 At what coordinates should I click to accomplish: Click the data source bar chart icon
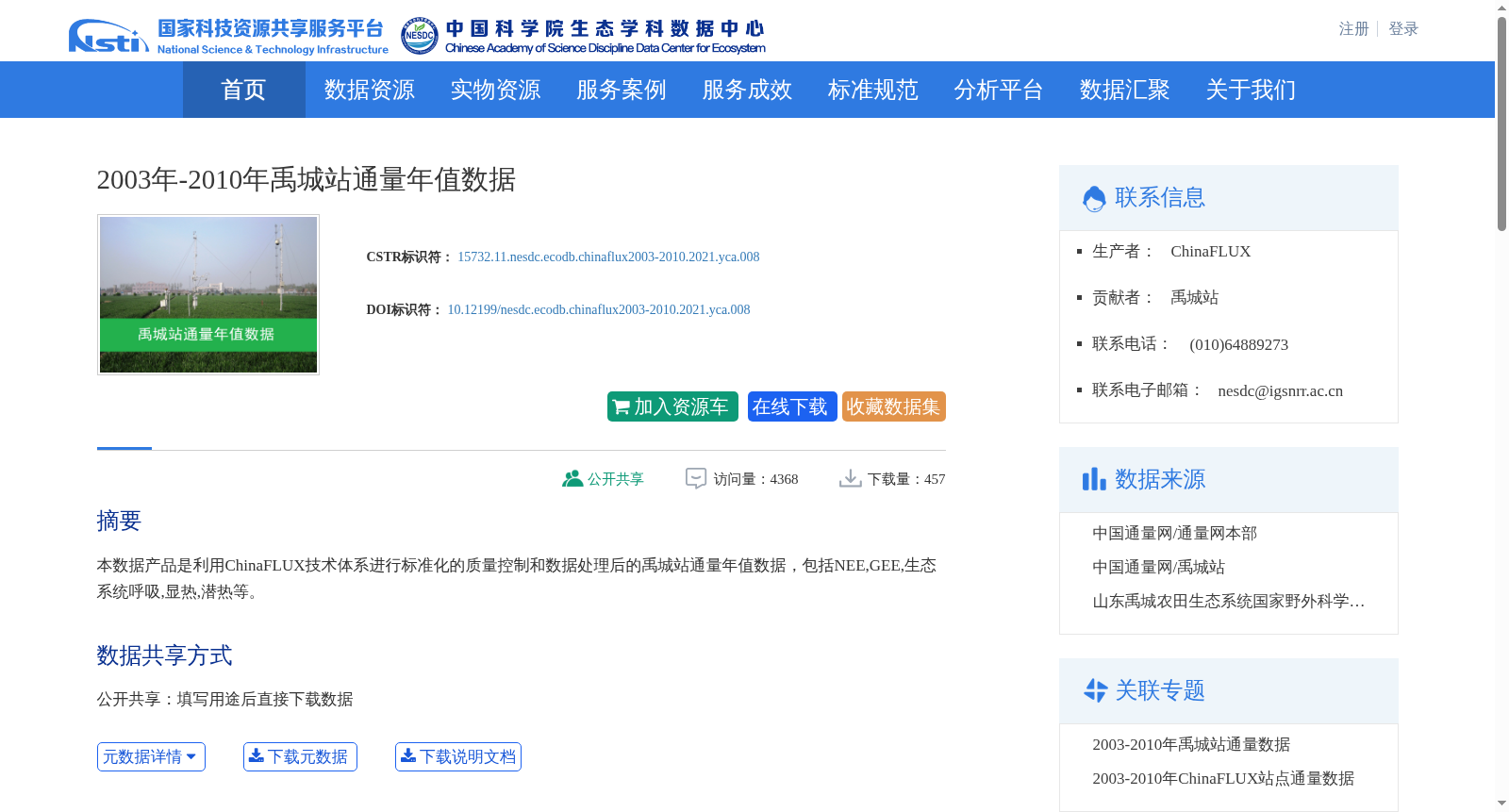tap(1094, 479)
